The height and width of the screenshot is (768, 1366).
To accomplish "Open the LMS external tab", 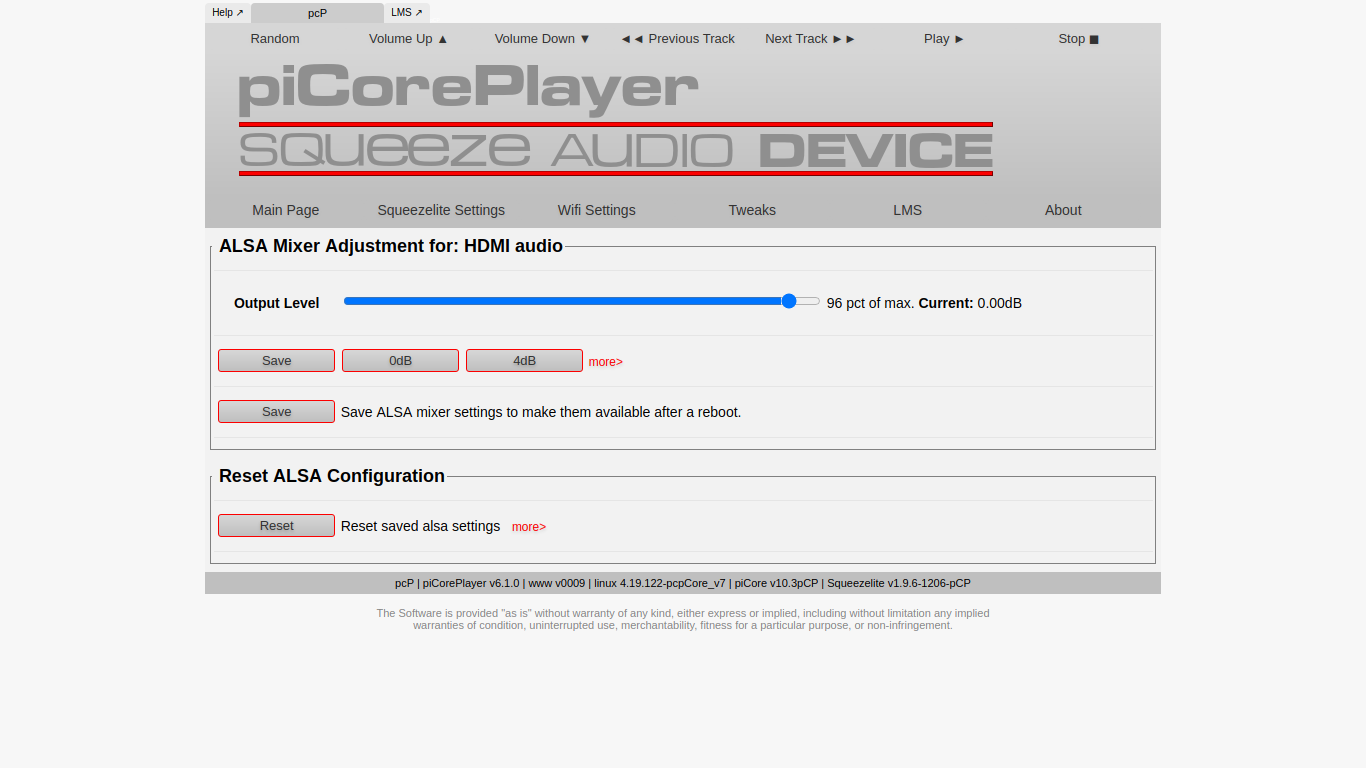I will [x=407, y=13].
